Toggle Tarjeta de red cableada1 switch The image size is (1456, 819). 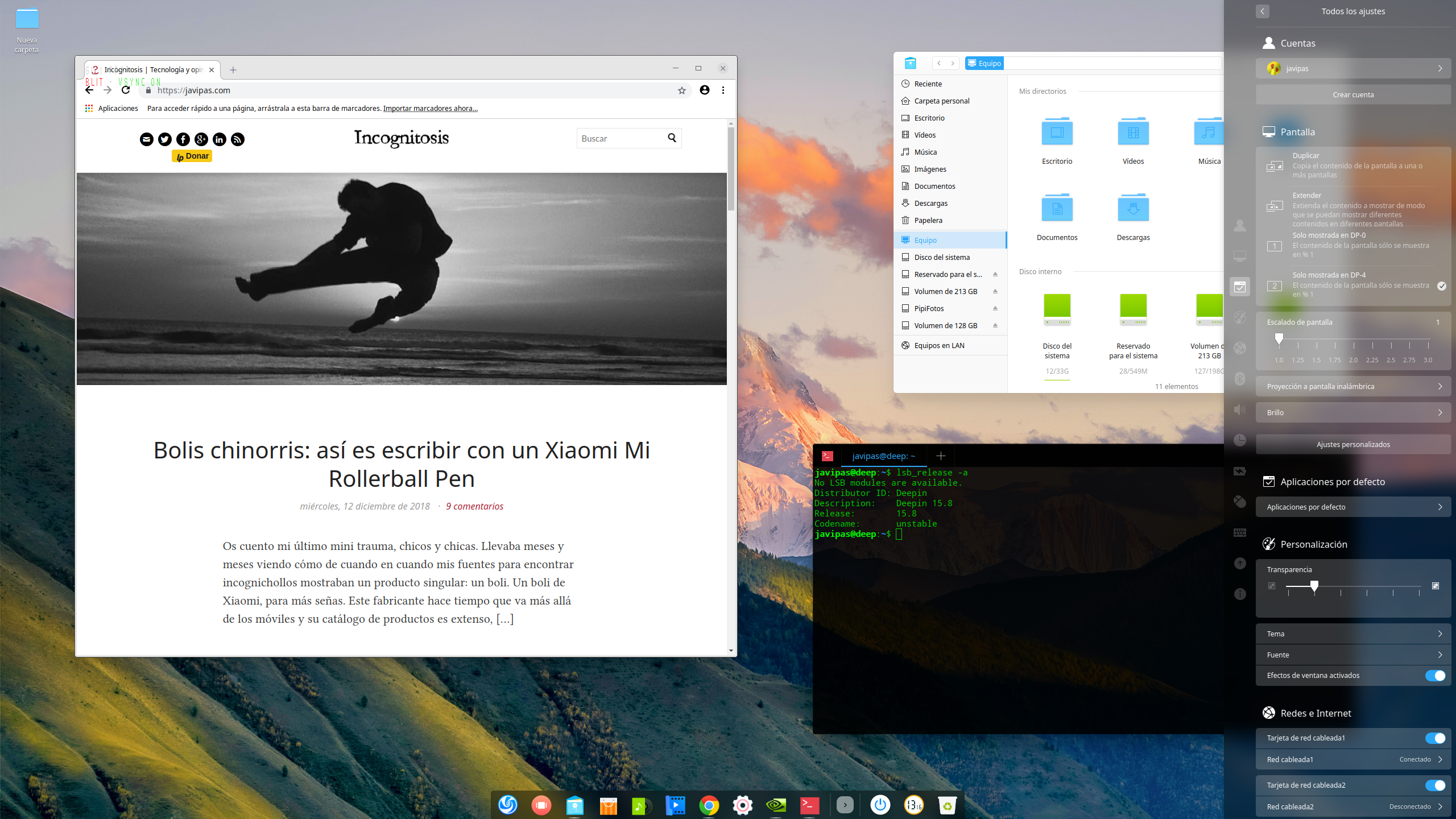1434,738
